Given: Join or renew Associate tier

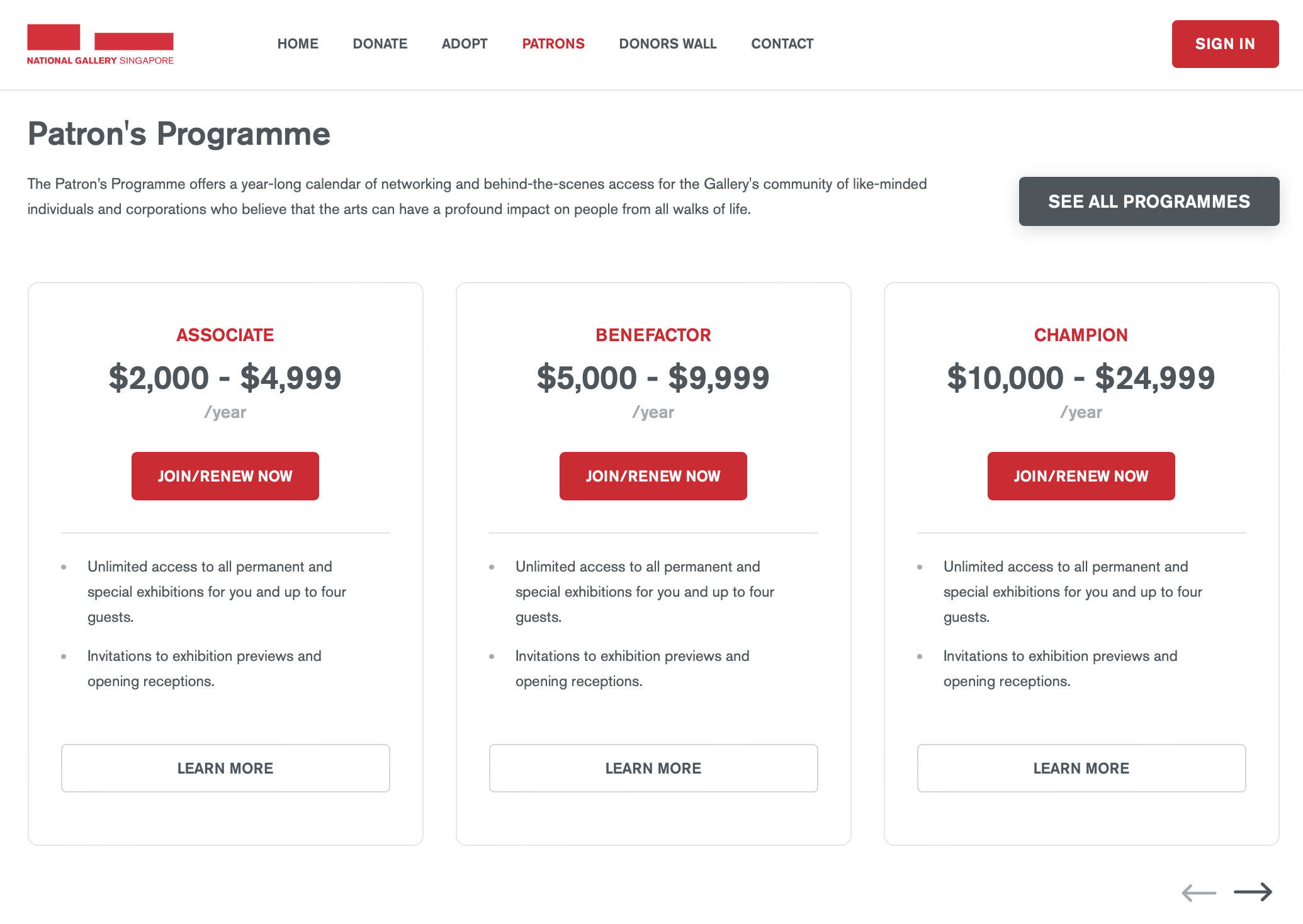Looking at the screenshot, I should pyautogui.click(x=225, y=476).
